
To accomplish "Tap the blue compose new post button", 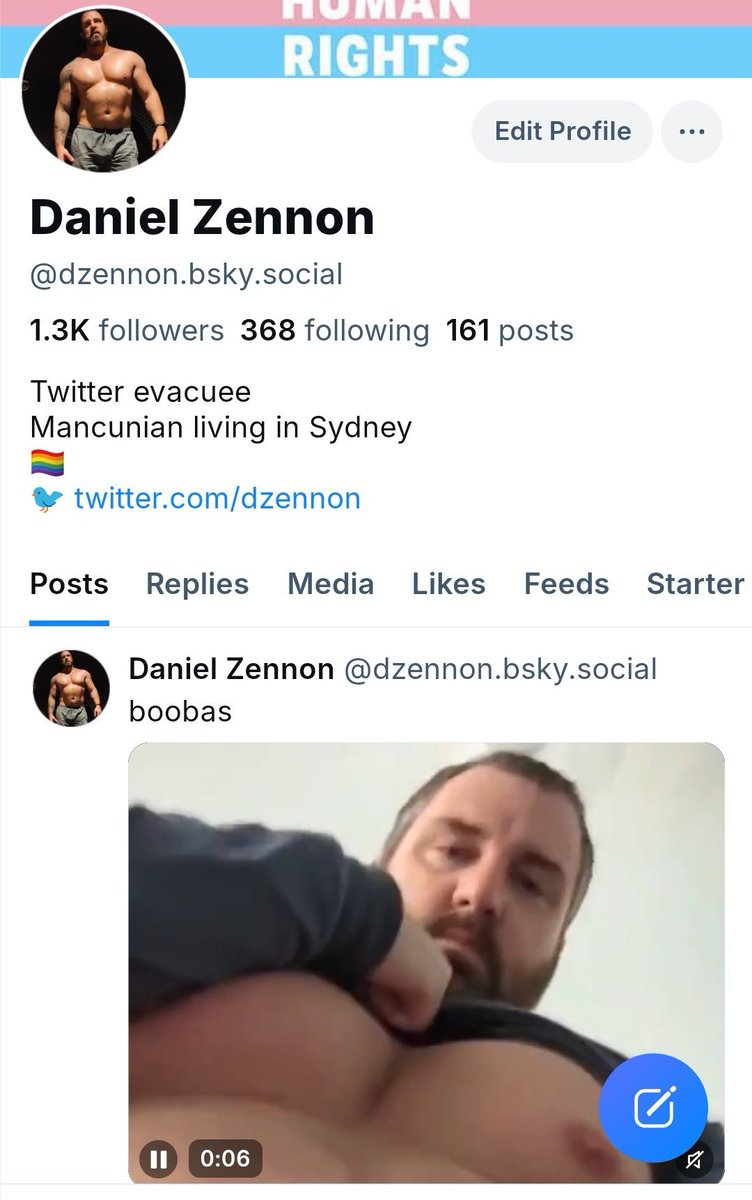I will 653,1107.
